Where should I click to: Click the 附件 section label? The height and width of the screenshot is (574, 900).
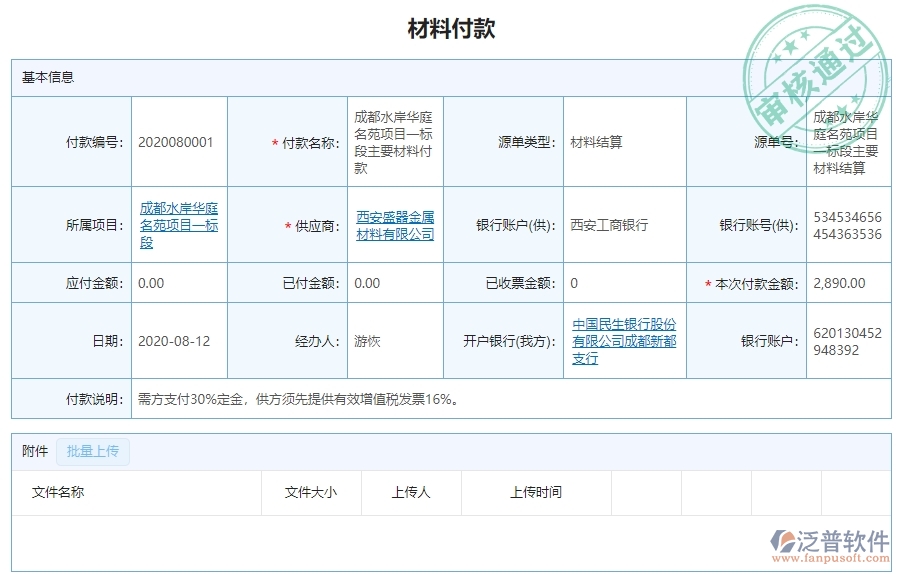tap(35, 452)
